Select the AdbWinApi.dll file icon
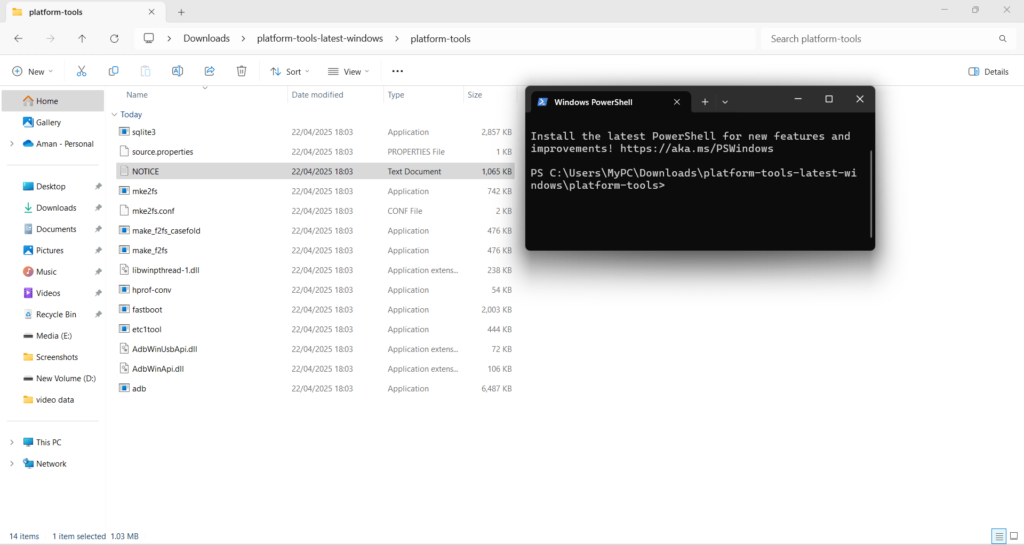The image size is (1024, 545). [x=124, y=368]
